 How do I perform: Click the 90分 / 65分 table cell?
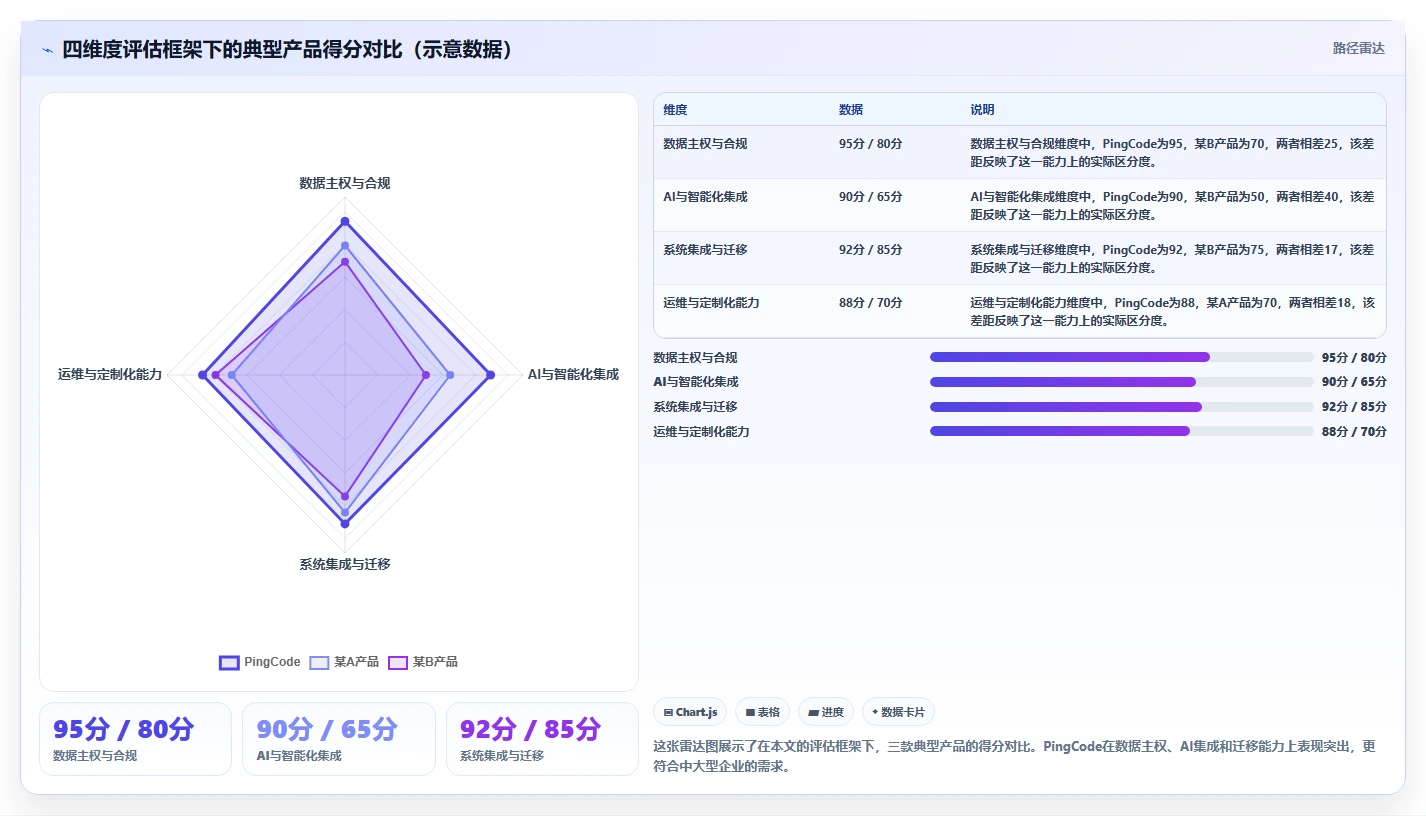click(871, 197)
